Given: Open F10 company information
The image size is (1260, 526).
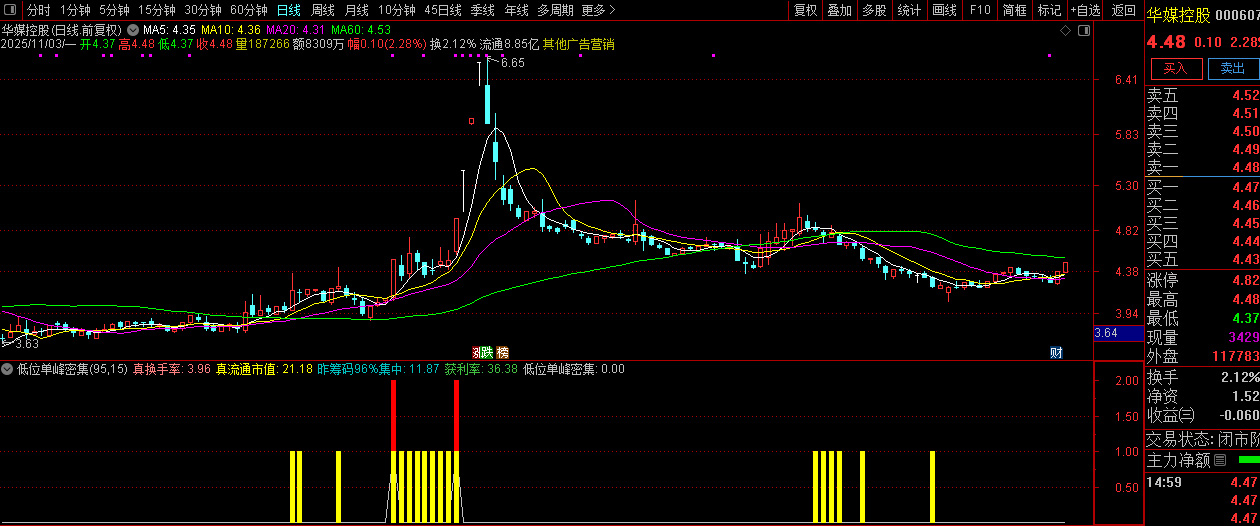Looking at the screenshot, I should pos(980,10).
